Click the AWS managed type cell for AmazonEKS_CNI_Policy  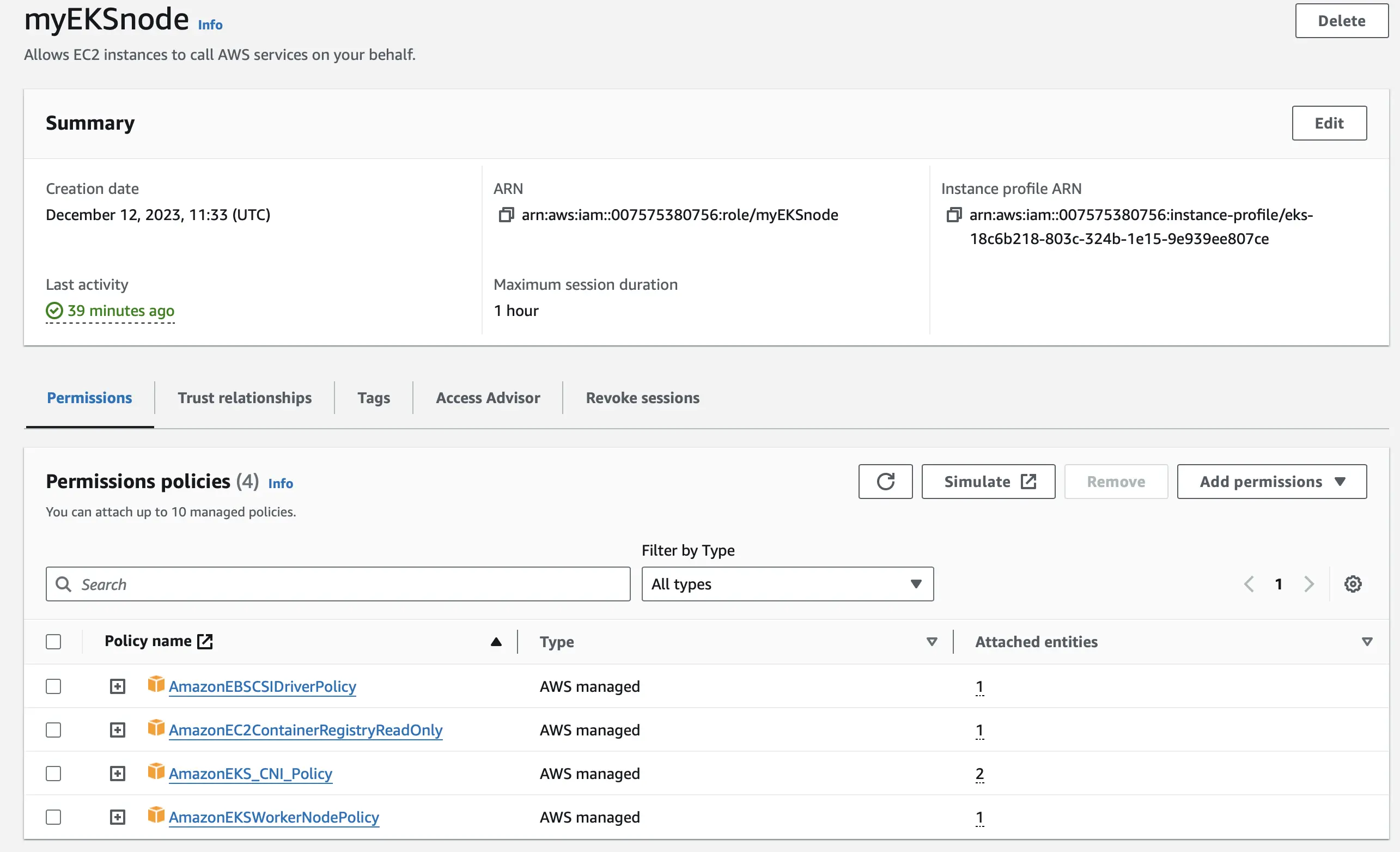pyautogui.click(x=590, y=774)
